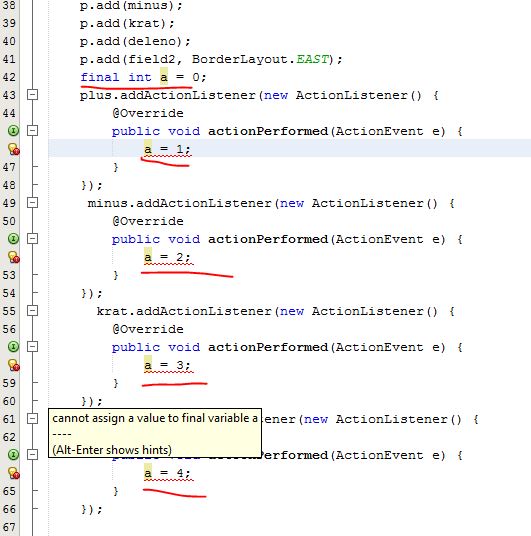The width and height of the screenshot is (531, 536).
Task: Collapse code fold at line 55
Action: pyautogui.click(x=32, y=311)
